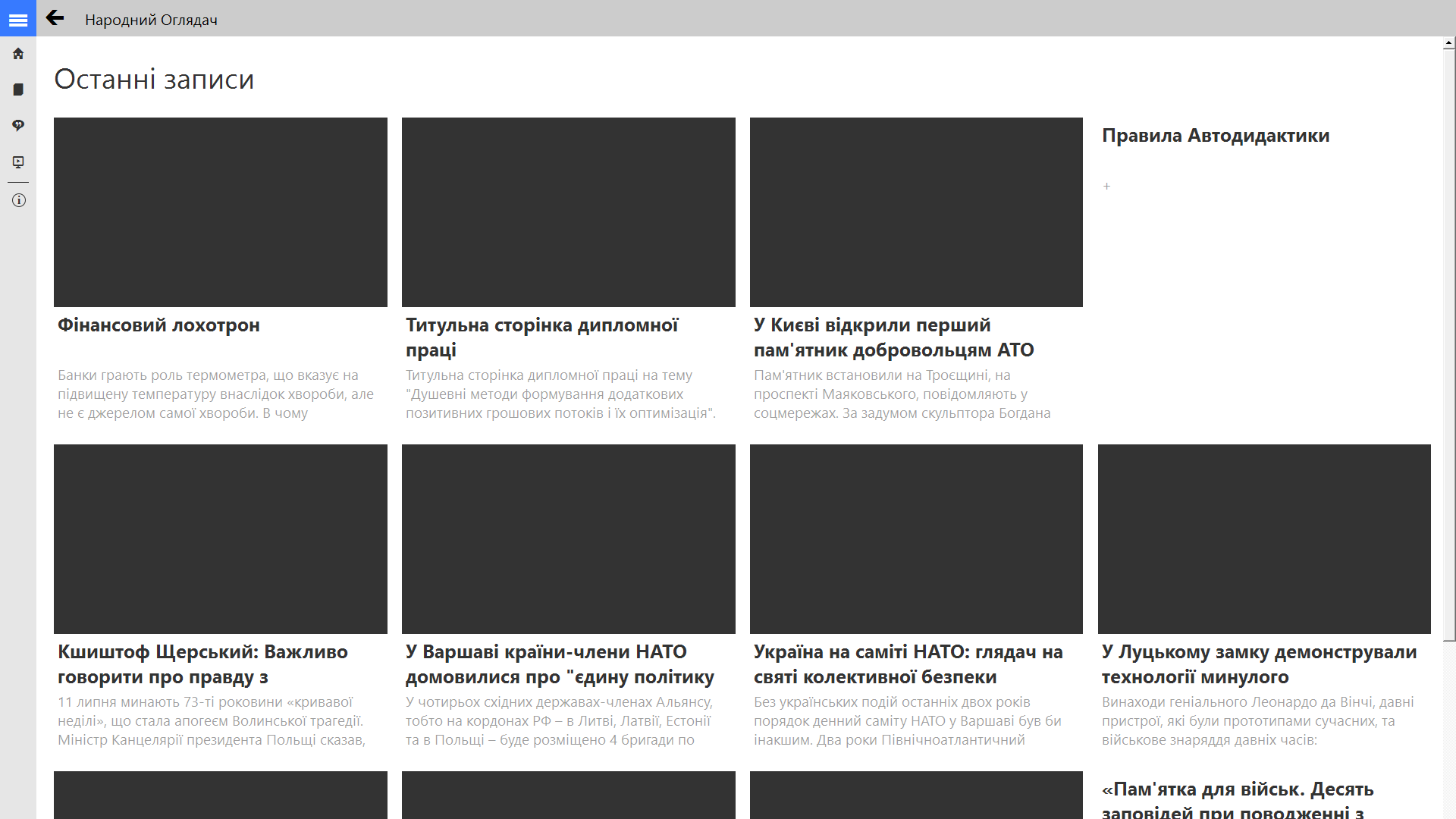Open thumbnail of Київ пам'ятник добровольцям АТО
The width and height of the screenshot is (1456, 819).
click(x=916, y=212)
